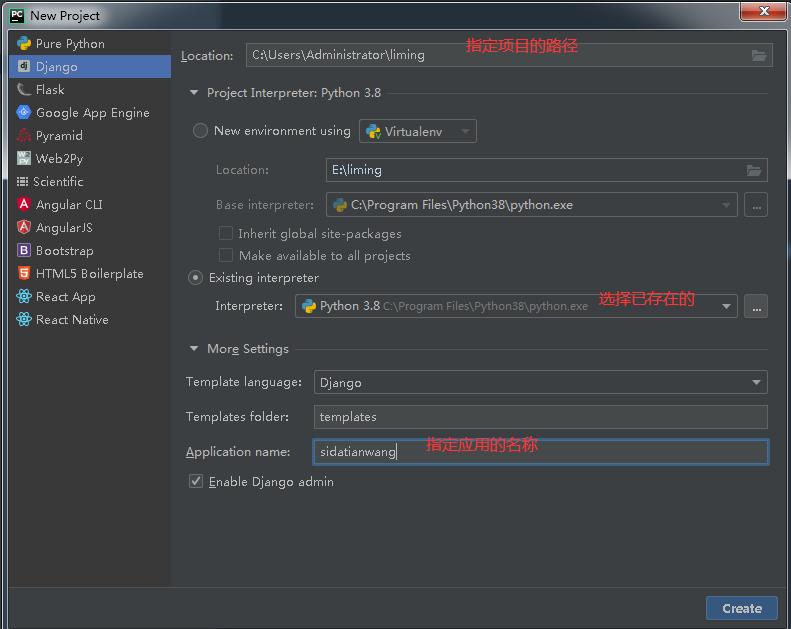Collapse Project Interpreter section
Viewport: 791px width, 629px height.
pos(194,92)
